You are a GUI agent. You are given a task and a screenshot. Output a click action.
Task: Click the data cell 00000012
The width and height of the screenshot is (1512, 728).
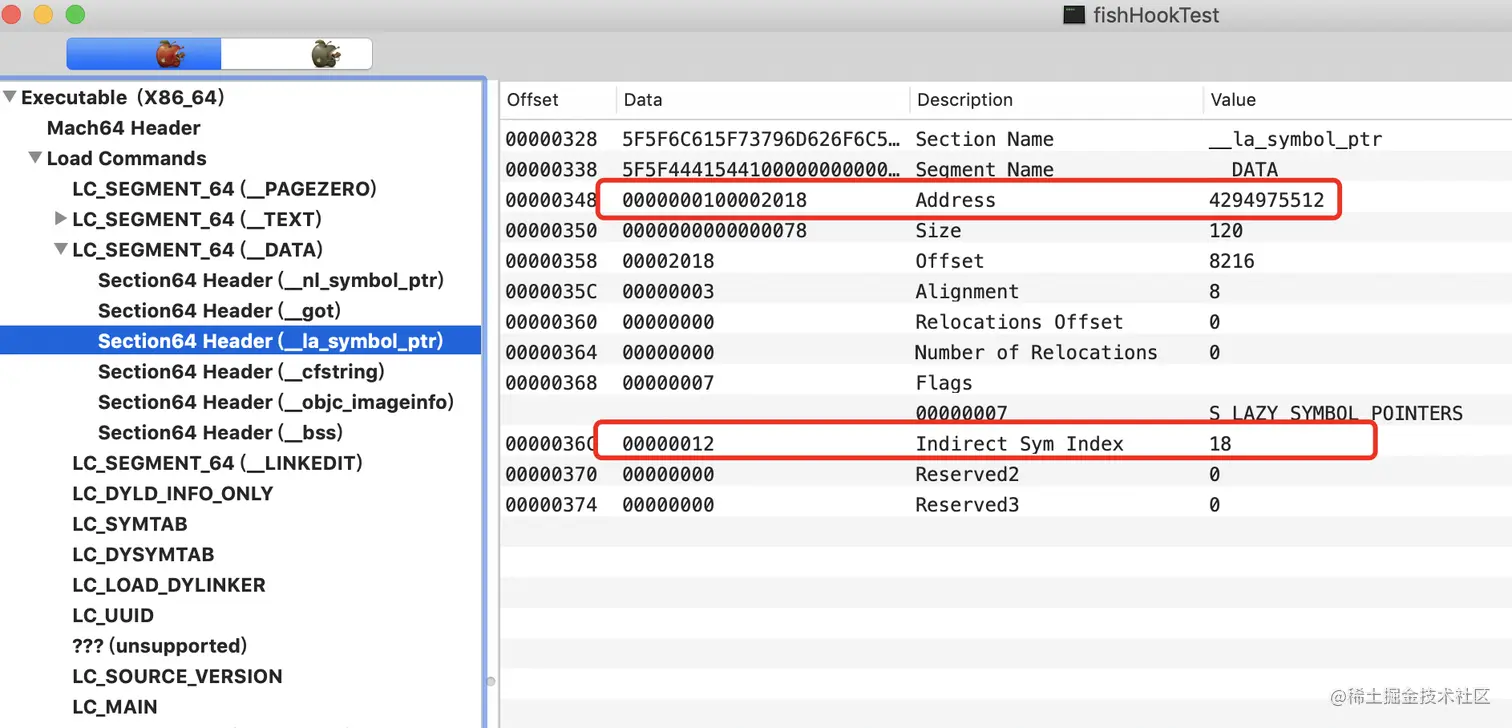(668, 444)
